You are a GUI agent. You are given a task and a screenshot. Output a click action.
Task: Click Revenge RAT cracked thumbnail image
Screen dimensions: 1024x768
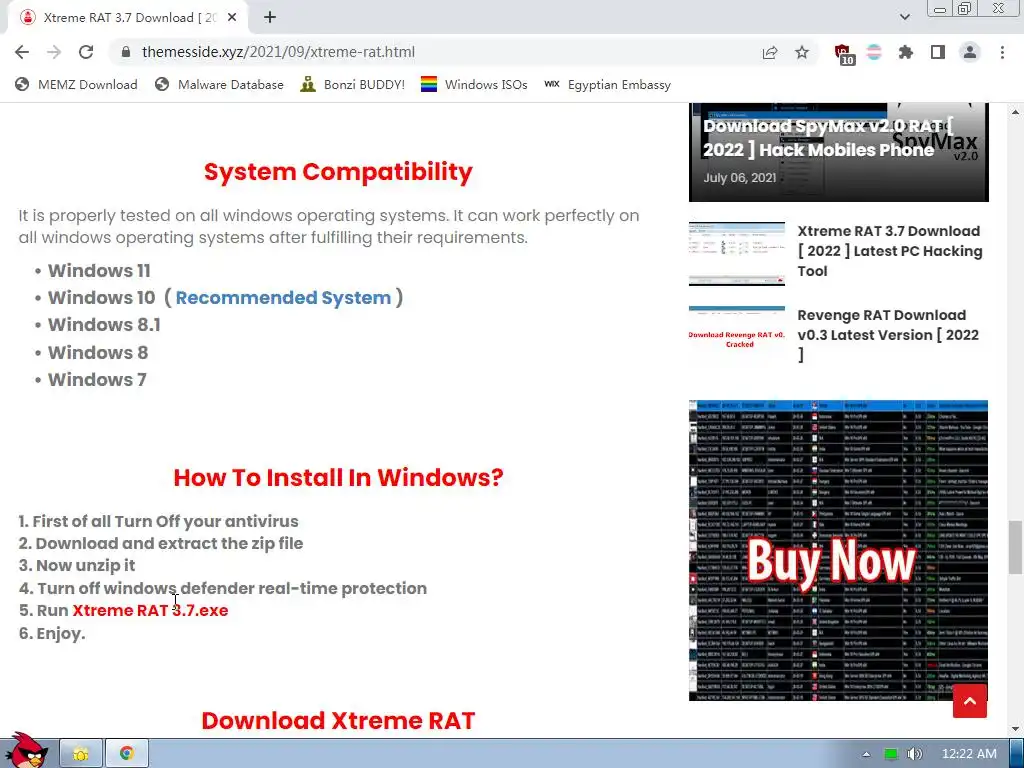737,337
